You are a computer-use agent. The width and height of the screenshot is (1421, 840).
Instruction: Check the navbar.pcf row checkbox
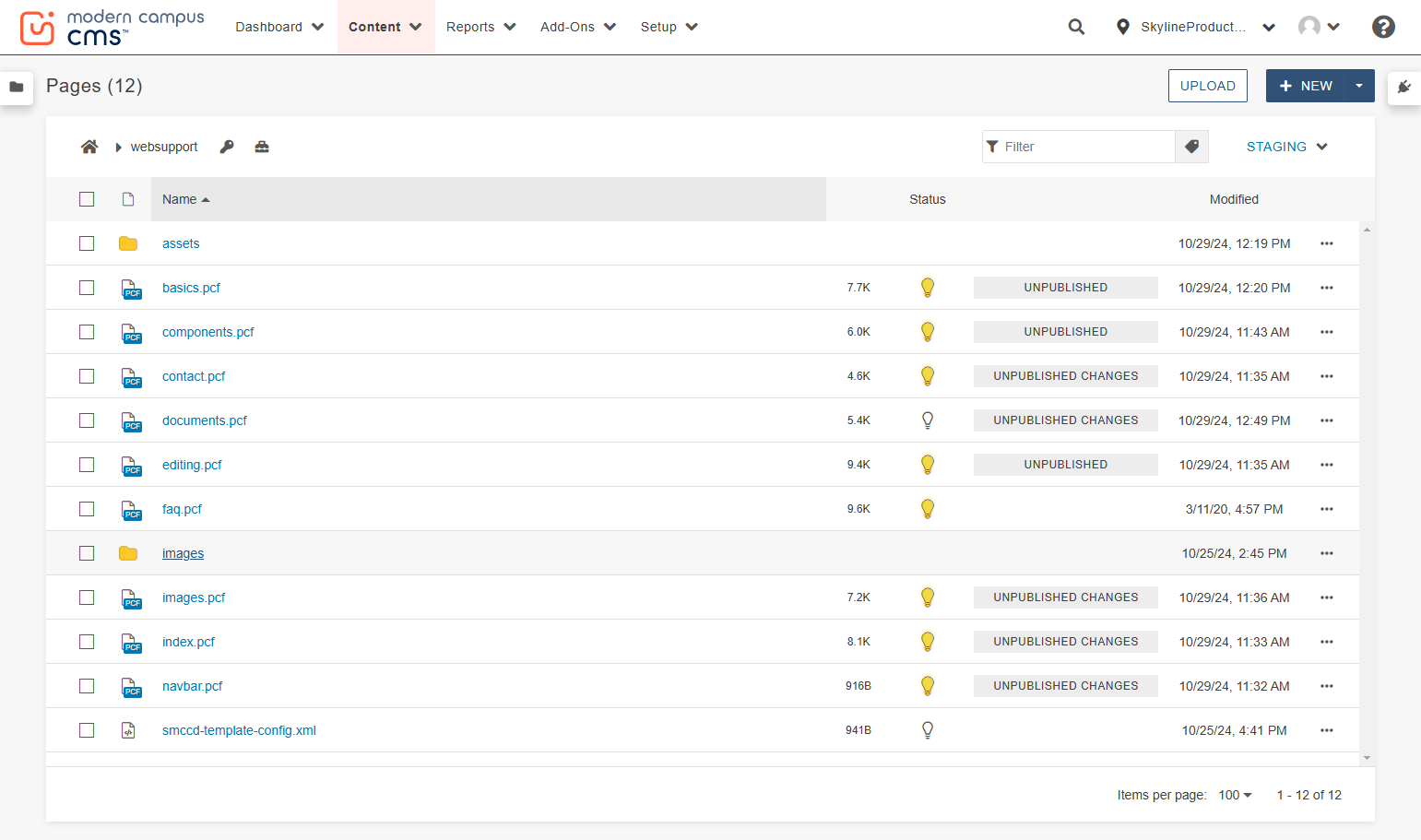point(87,686)
